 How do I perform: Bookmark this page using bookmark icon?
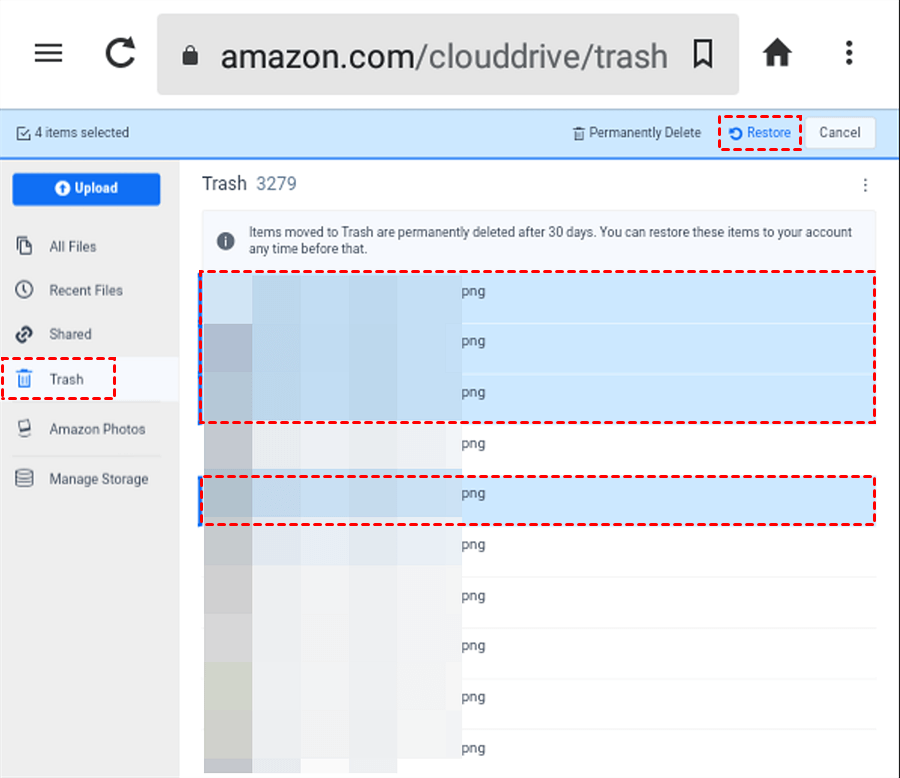tap(703, 54)
